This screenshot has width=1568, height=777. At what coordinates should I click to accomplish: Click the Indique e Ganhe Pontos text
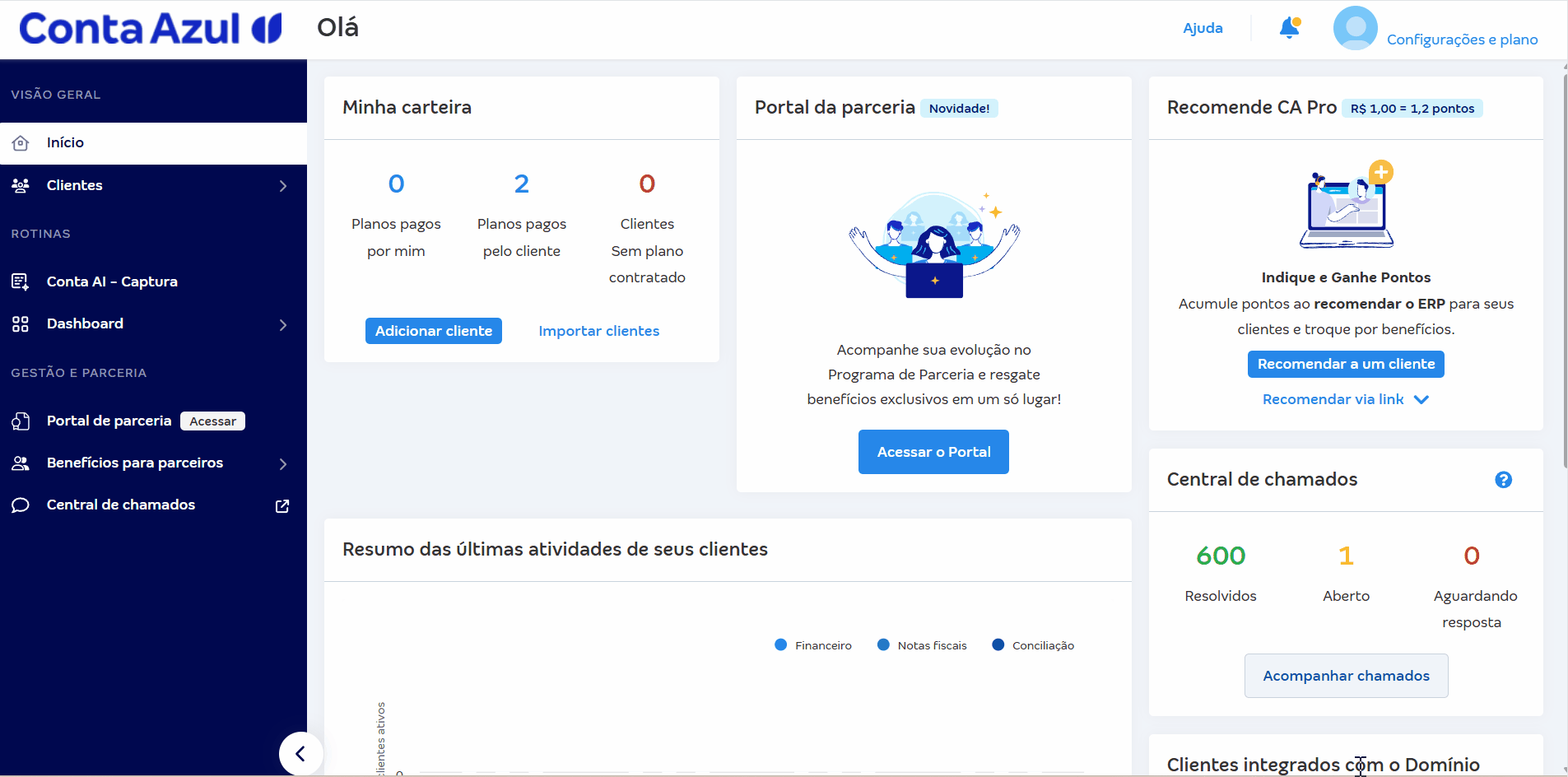[1346, 277]
